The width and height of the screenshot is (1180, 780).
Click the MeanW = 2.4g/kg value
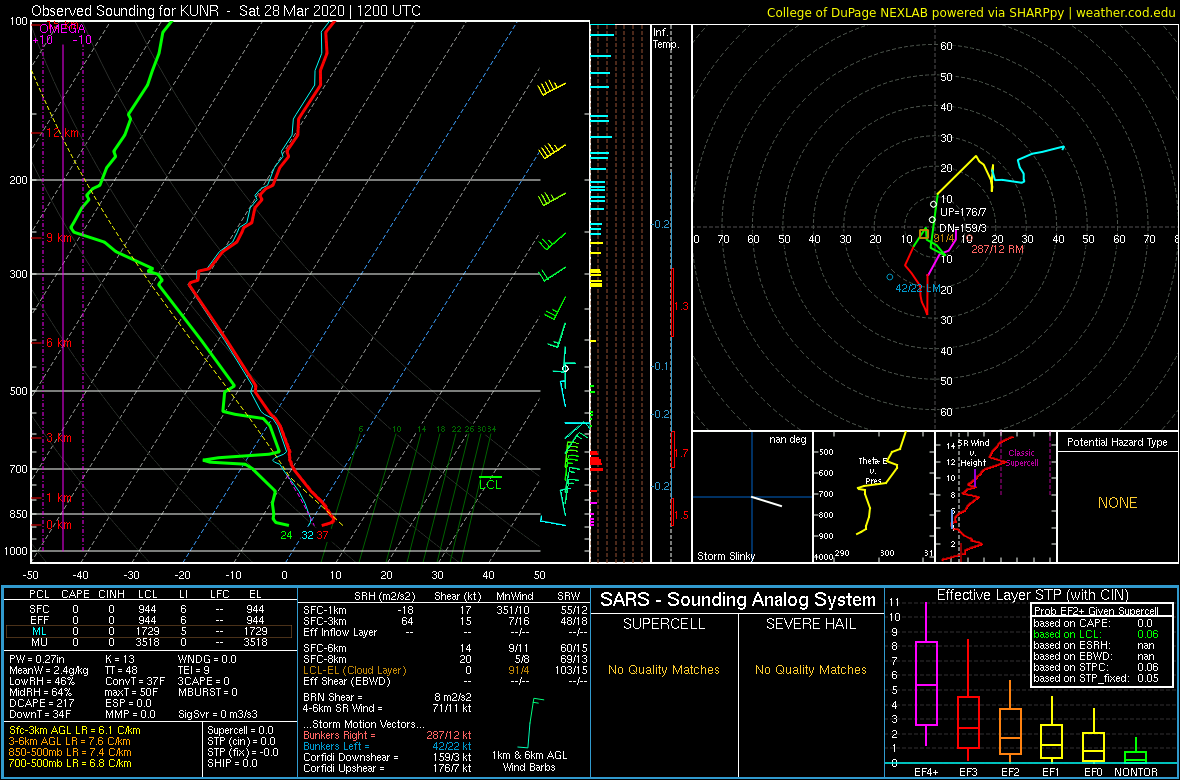[x=47, y=670]
